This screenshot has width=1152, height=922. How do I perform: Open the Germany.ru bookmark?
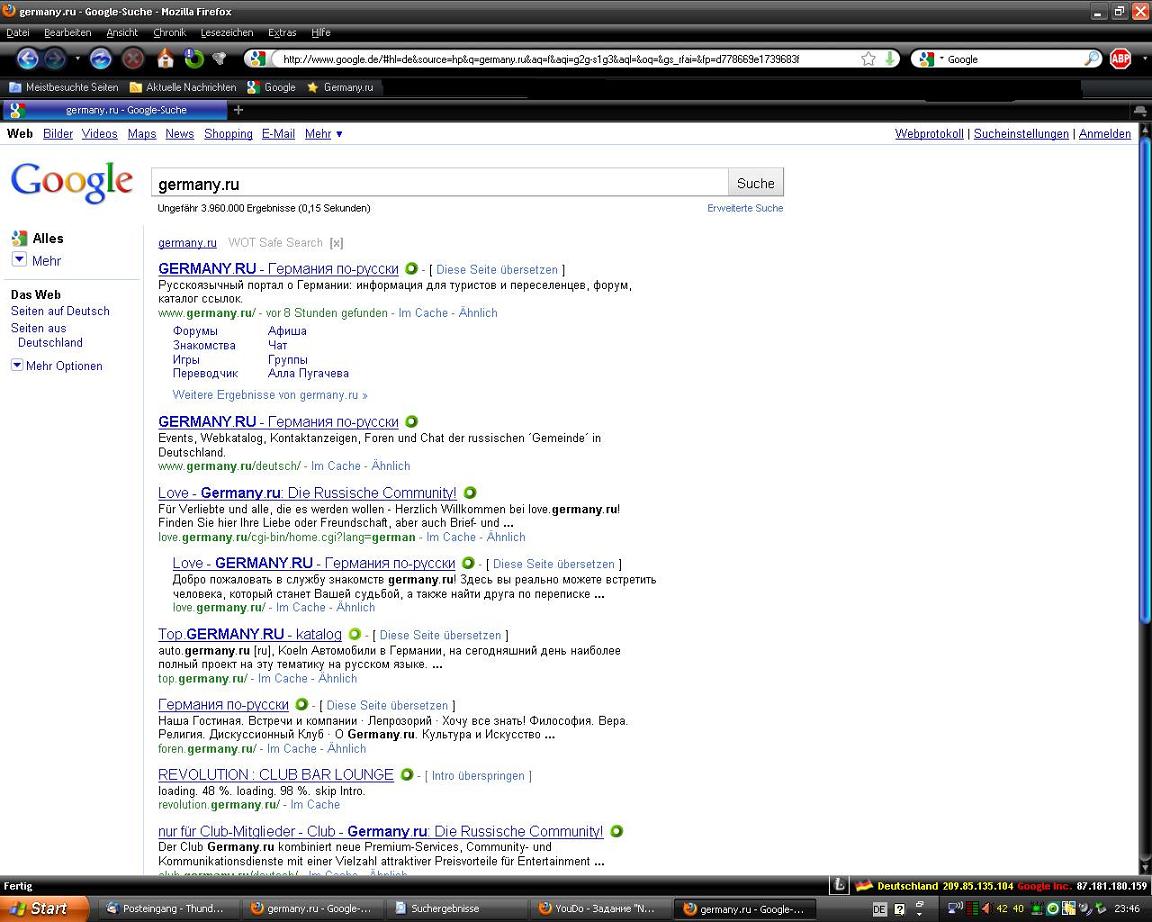point(339,87)
